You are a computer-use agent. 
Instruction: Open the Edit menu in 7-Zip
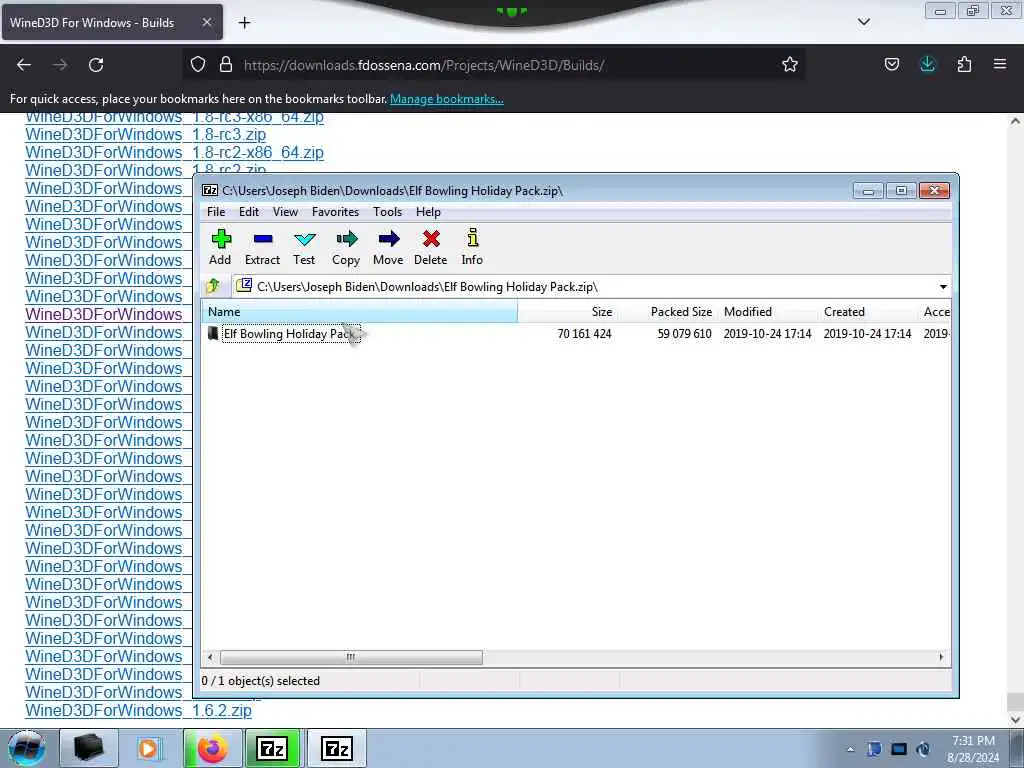249,212
